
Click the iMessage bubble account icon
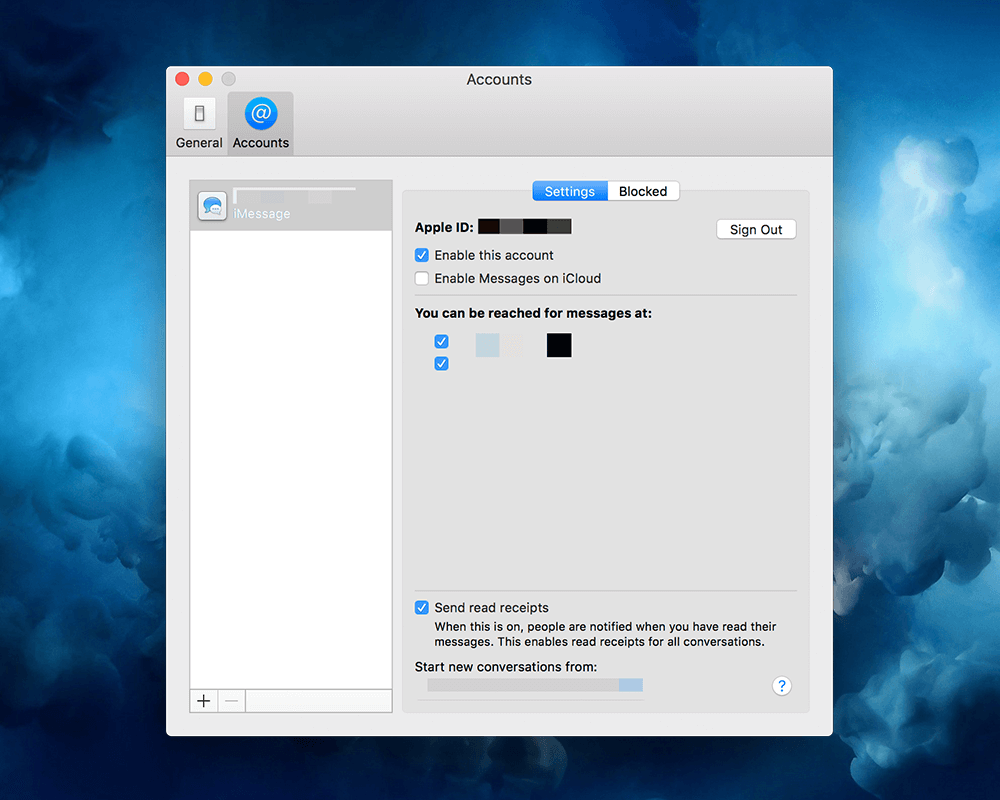pyautogui.click(x=212, y=206)
